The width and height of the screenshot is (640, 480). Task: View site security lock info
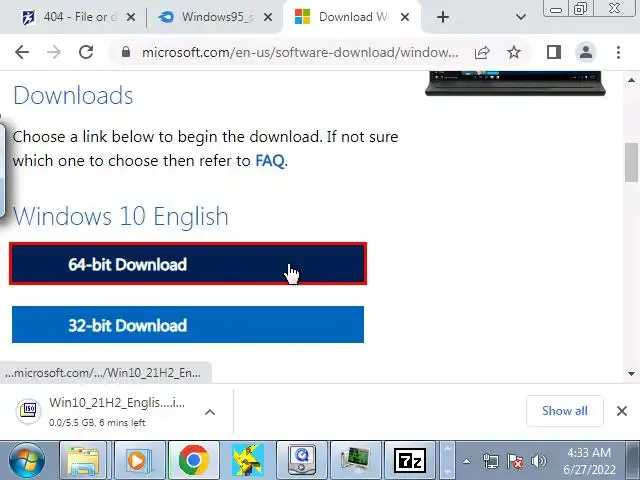coord(126,52)
